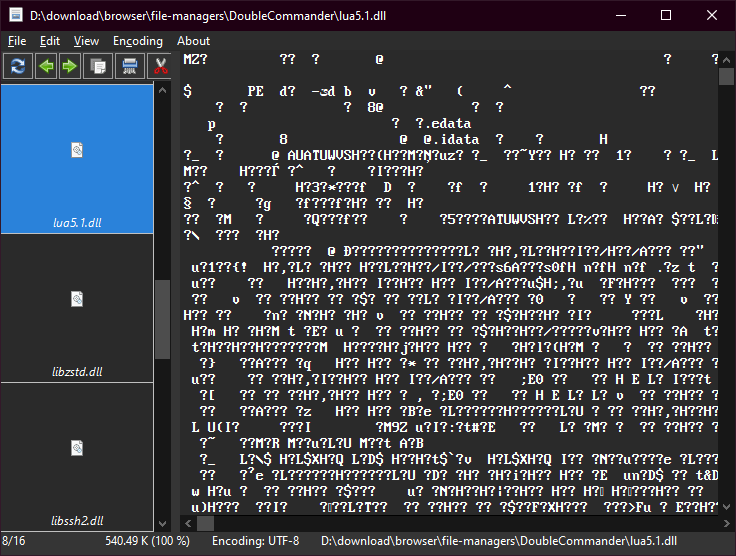Viewport: 736px width, 556px height.
Task: Open the Edit menu
Action: [x=50, y=41]
